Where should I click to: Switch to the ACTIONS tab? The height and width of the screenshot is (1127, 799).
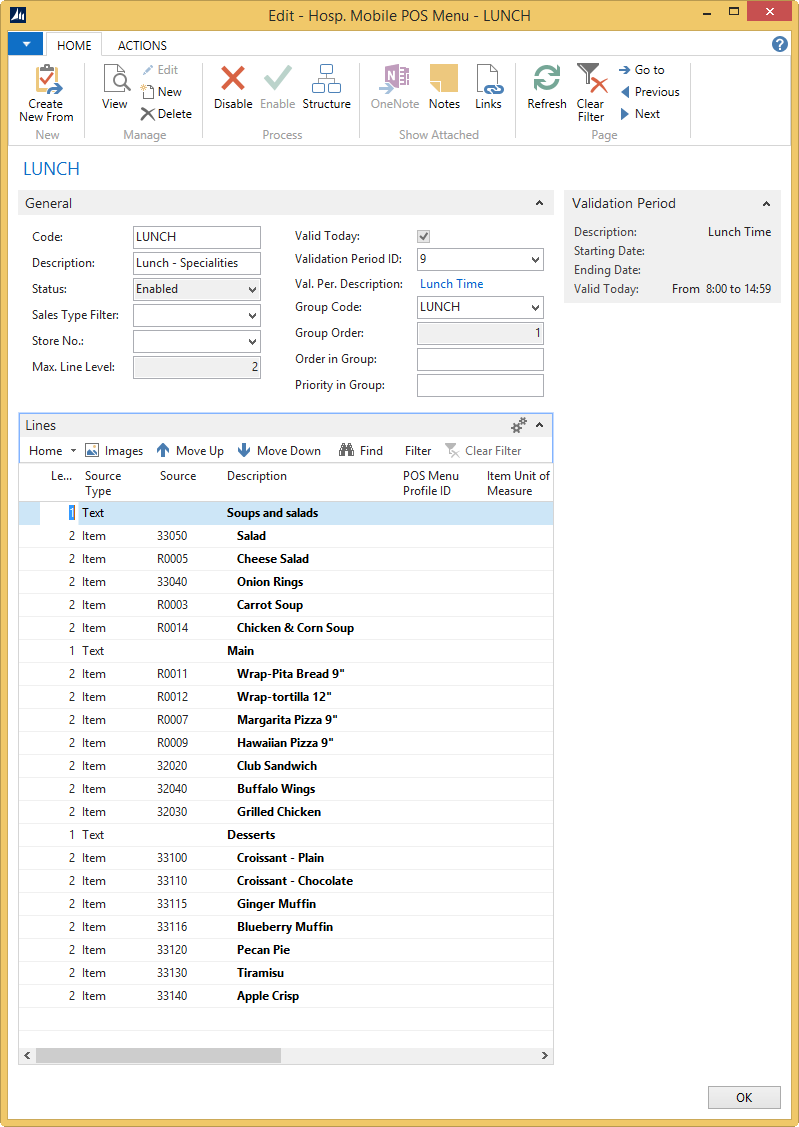coord(142,45)
